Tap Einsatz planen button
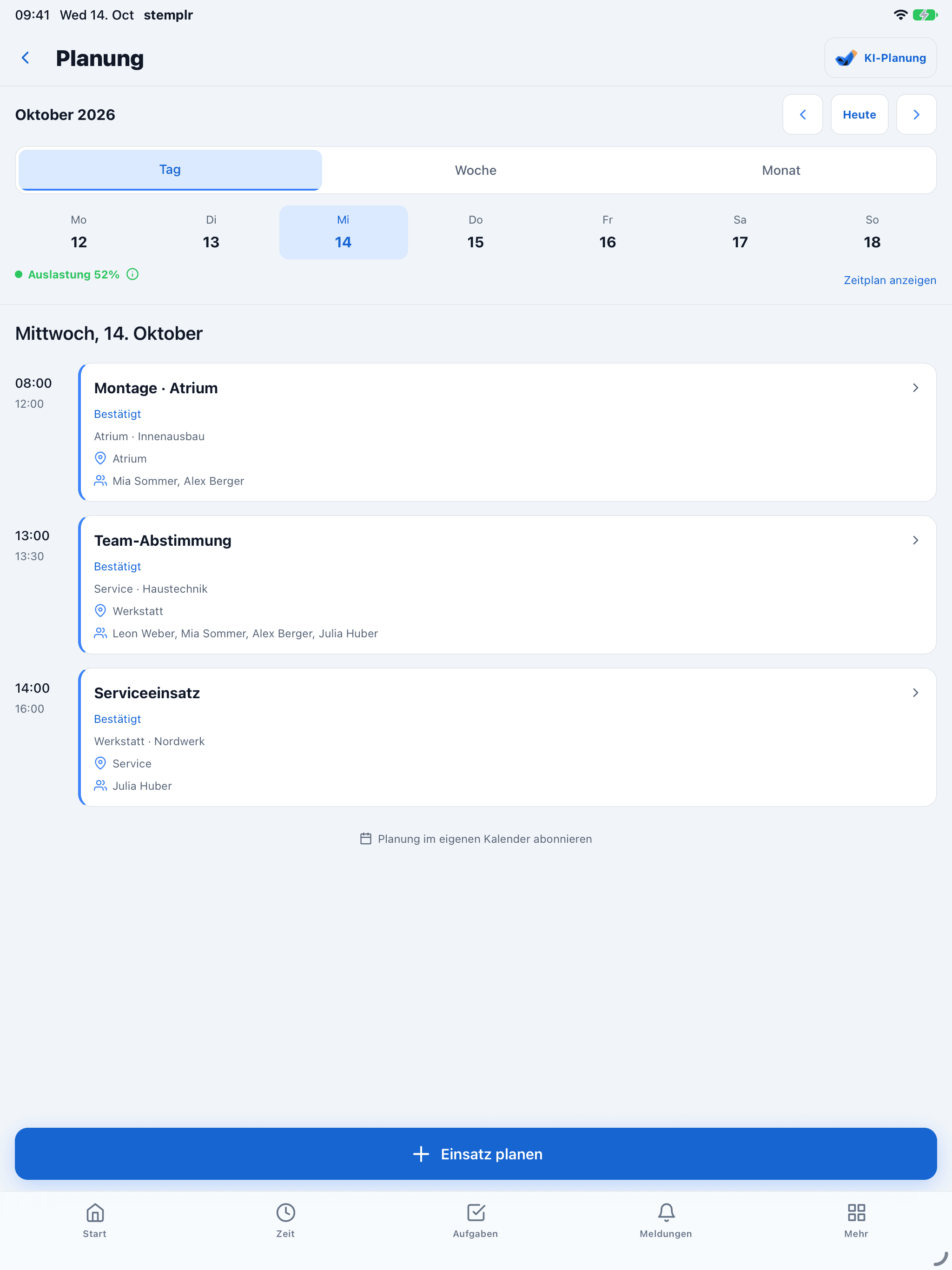 pyautogui.click(x=476, y=1154)
